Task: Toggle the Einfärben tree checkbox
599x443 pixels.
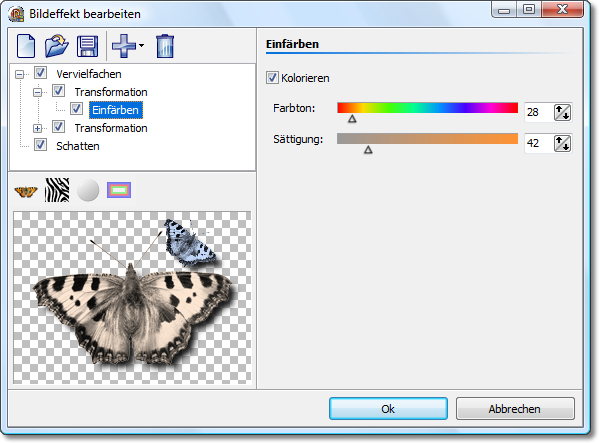Action: (76, 109)
